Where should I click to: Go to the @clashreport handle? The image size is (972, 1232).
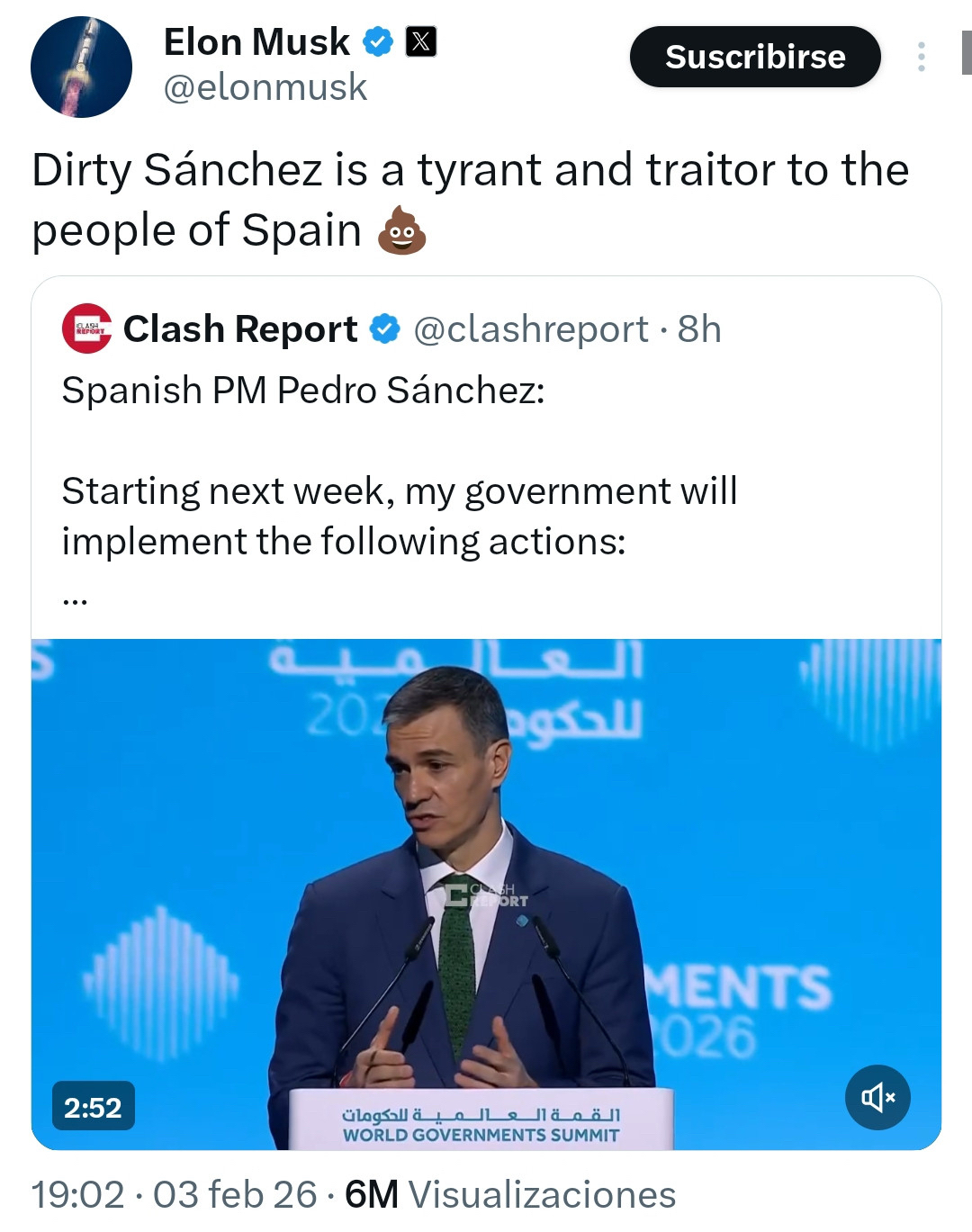pos(531,329)
